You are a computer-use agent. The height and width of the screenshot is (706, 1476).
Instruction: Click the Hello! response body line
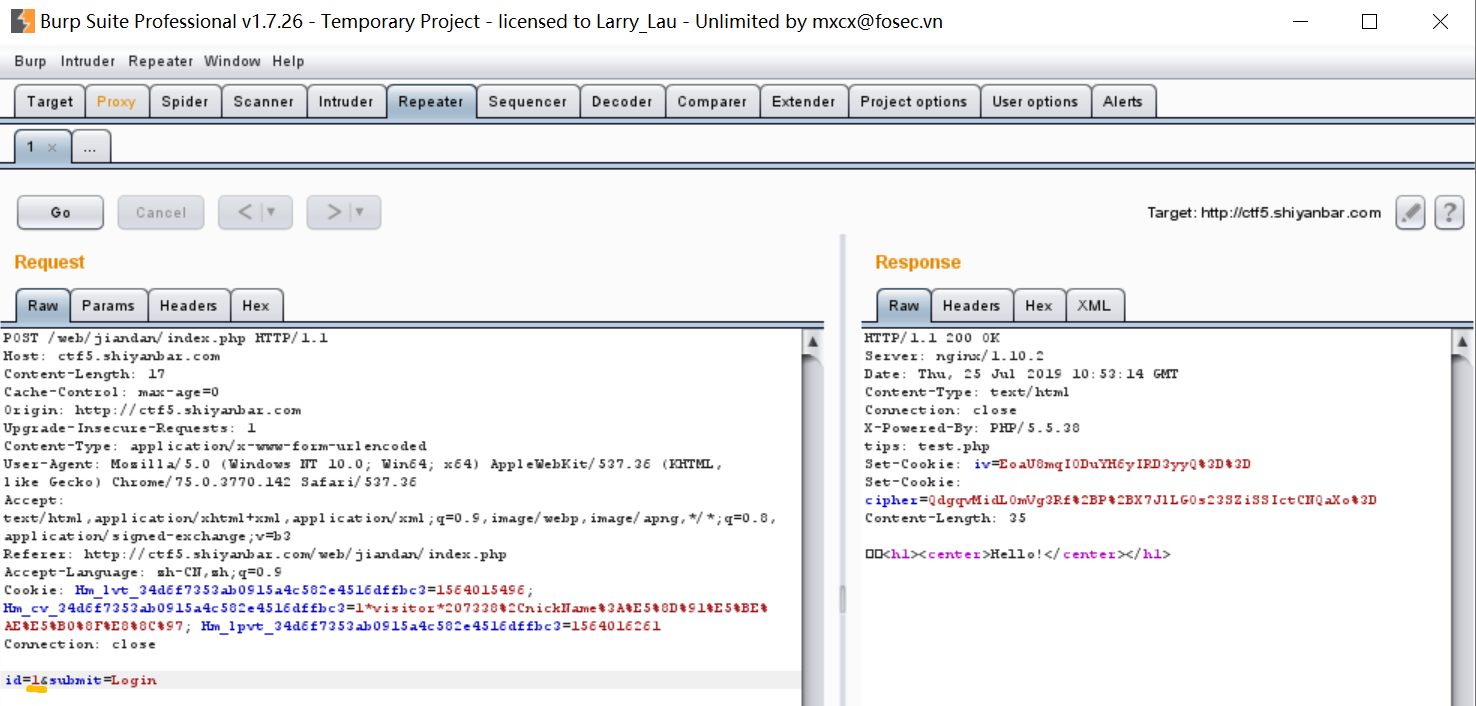[x=1017, y=554]
